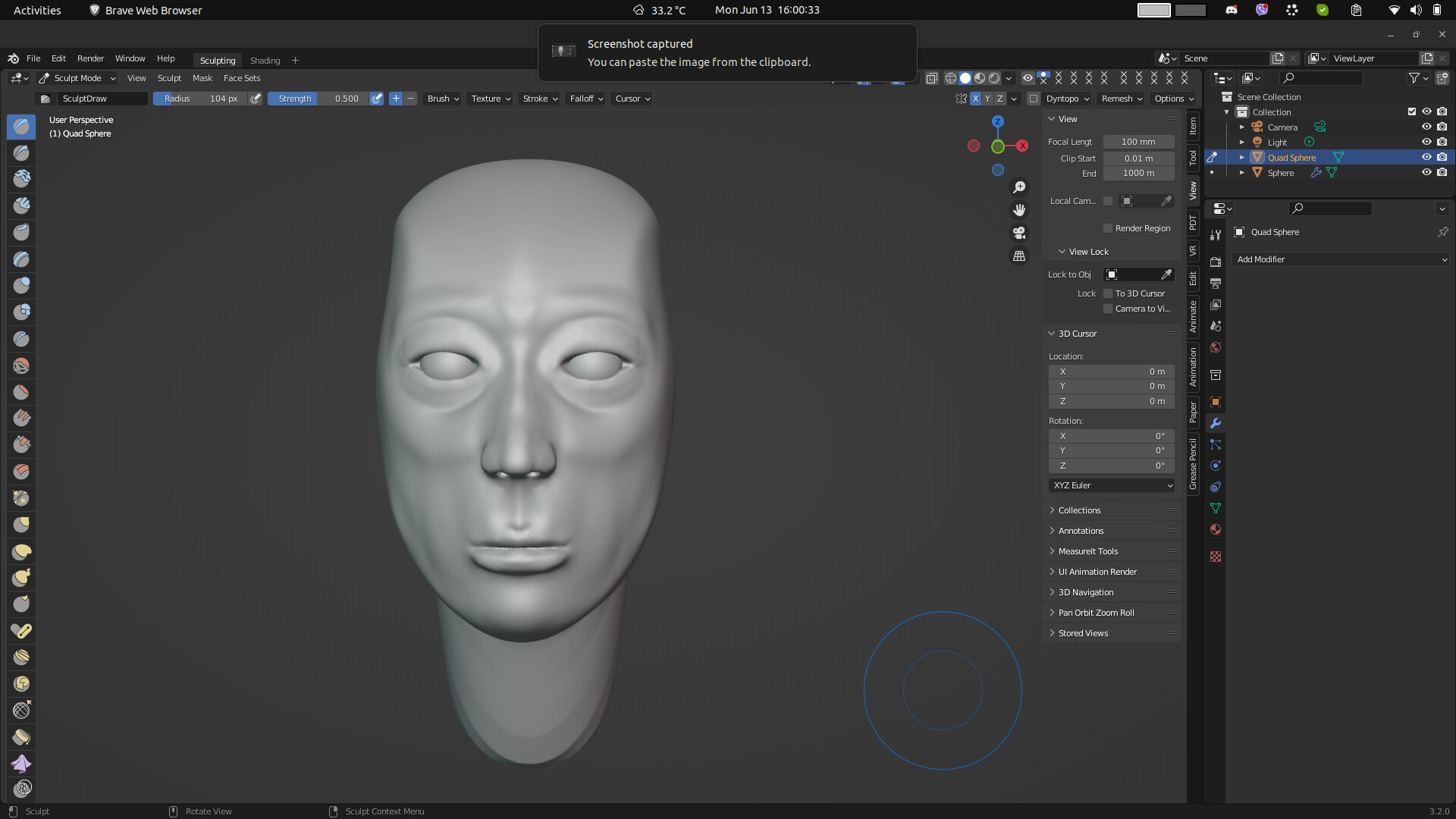Click the zoom magnifier icon in viewport gizmos
The height and width of the screenshot is (819, 1456).
pos(1019,187)
